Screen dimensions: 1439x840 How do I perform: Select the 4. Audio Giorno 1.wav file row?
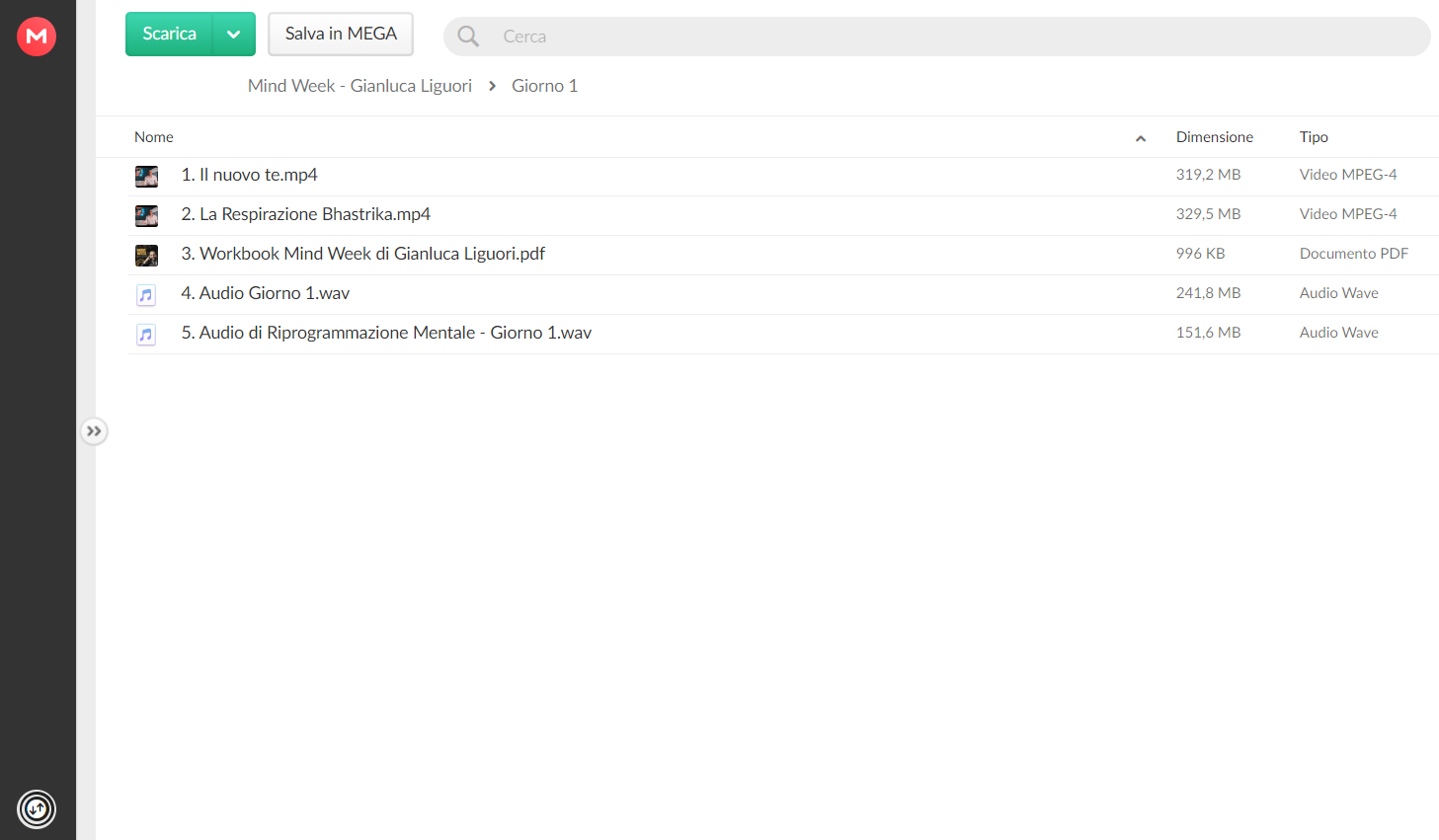782,294
